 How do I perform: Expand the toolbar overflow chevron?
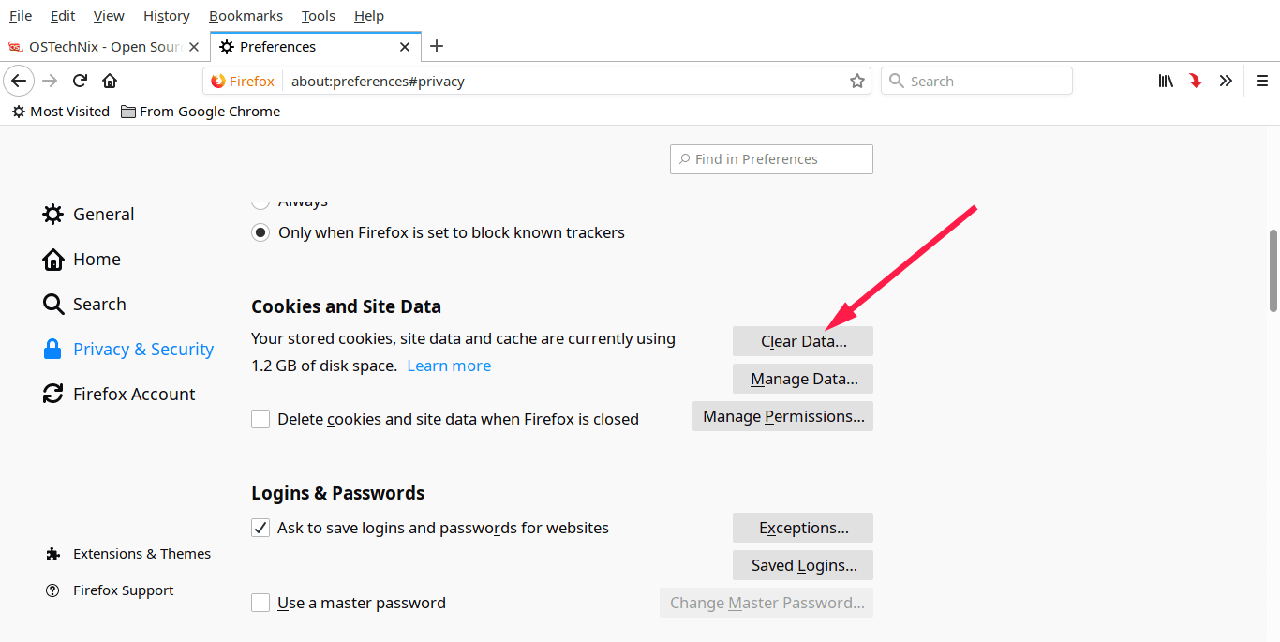(1226, 81)
